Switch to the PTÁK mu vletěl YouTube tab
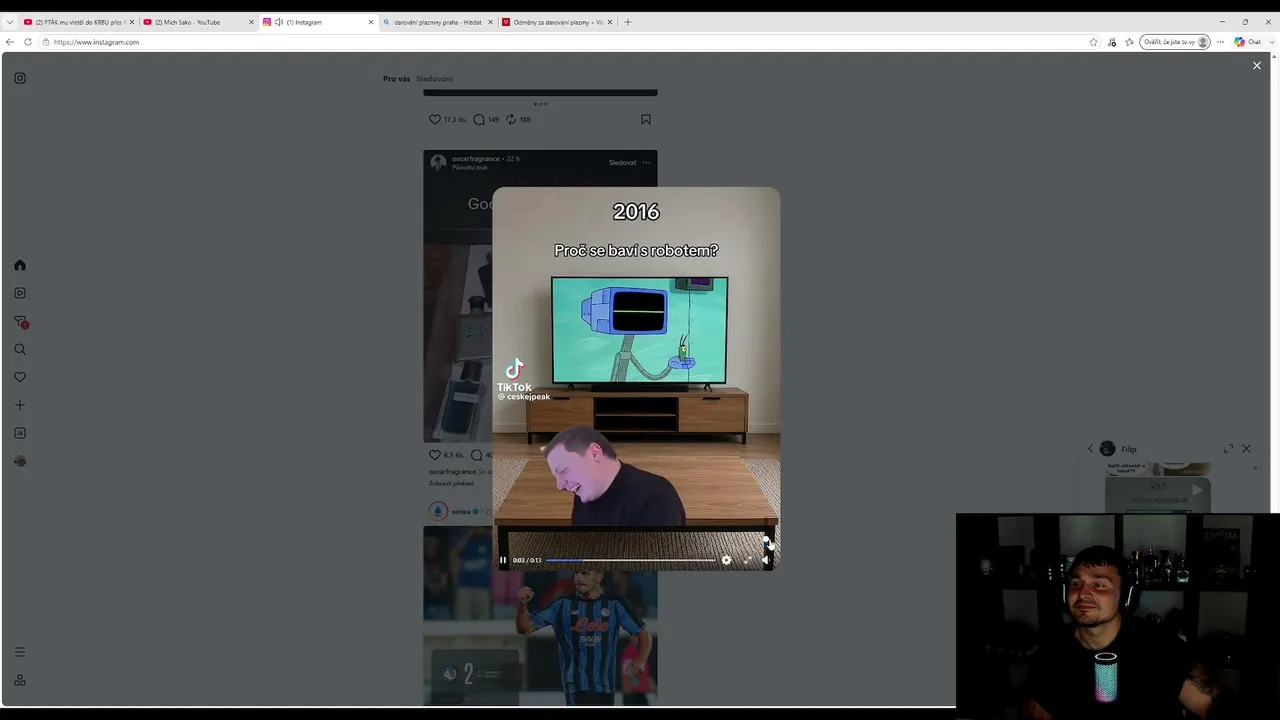1280x720 pixels. (x=79, y=22)
